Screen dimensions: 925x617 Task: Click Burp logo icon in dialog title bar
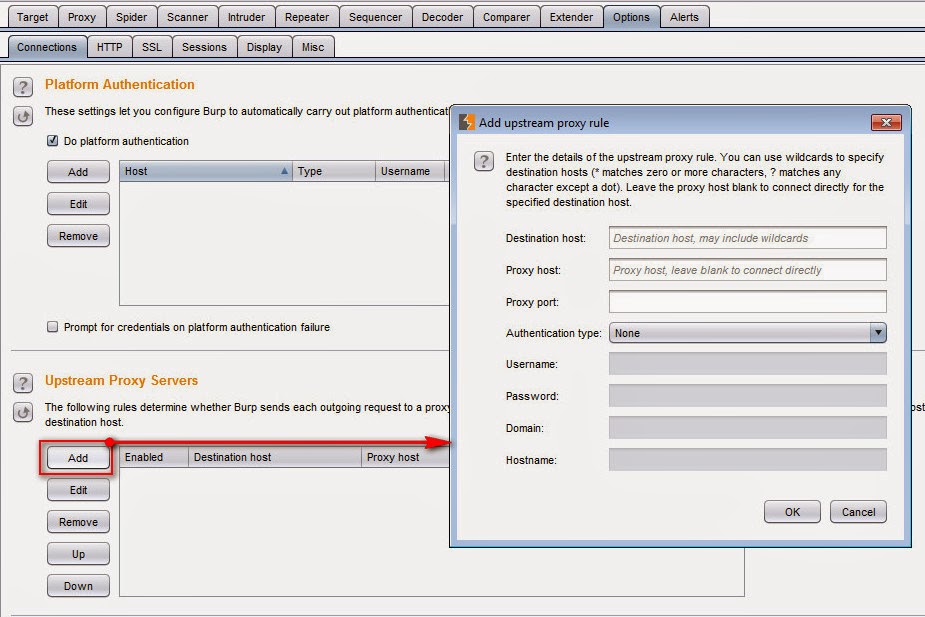466,122
